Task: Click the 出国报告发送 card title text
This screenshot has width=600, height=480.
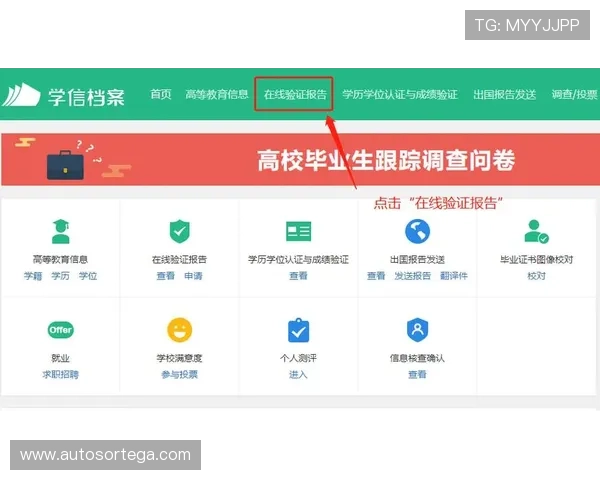Action: coord(417,260)
